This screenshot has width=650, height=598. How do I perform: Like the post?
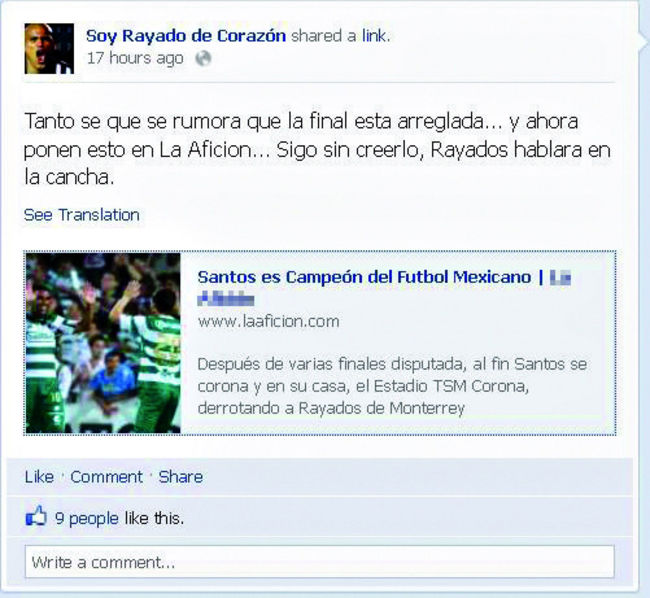39,477
